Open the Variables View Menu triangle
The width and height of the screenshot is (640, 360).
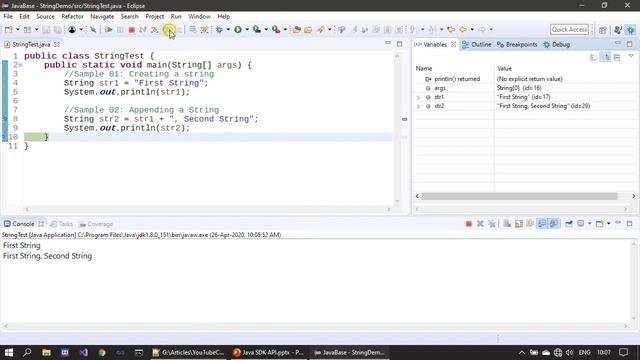click(x=631, y=56)
